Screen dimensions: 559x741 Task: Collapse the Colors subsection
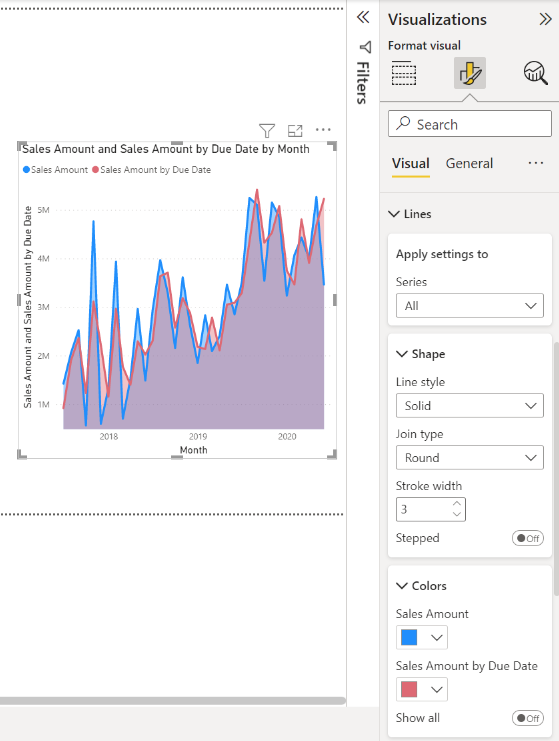pos(402,586)
